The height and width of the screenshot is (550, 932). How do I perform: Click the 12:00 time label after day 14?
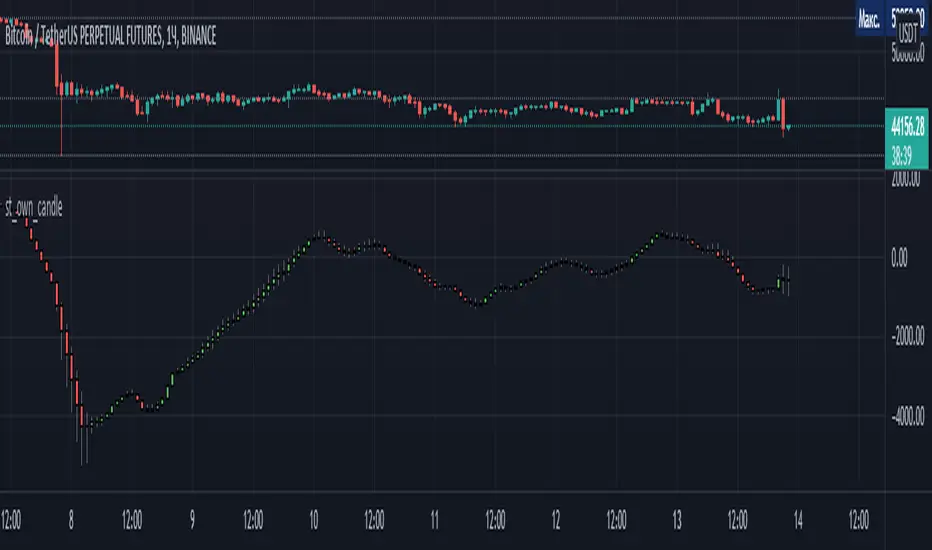859,521
